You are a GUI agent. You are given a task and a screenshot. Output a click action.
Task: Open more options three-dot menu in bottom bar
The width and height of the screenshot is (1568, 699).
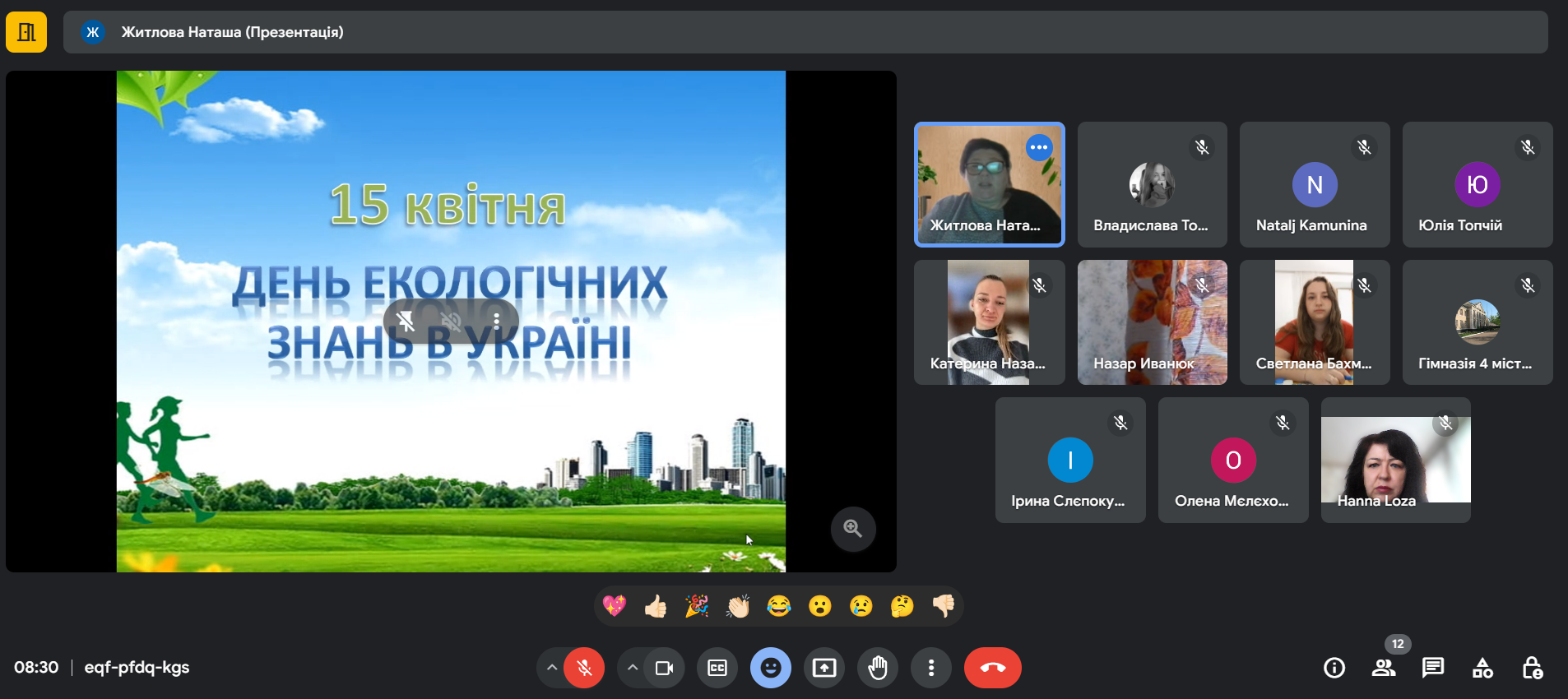point(930,668)
